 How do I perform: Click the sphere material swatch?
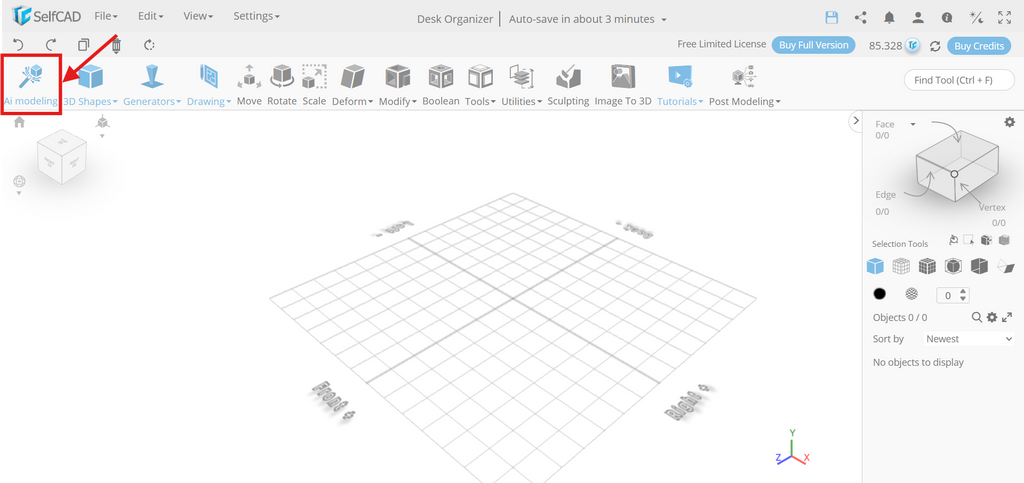912,294
